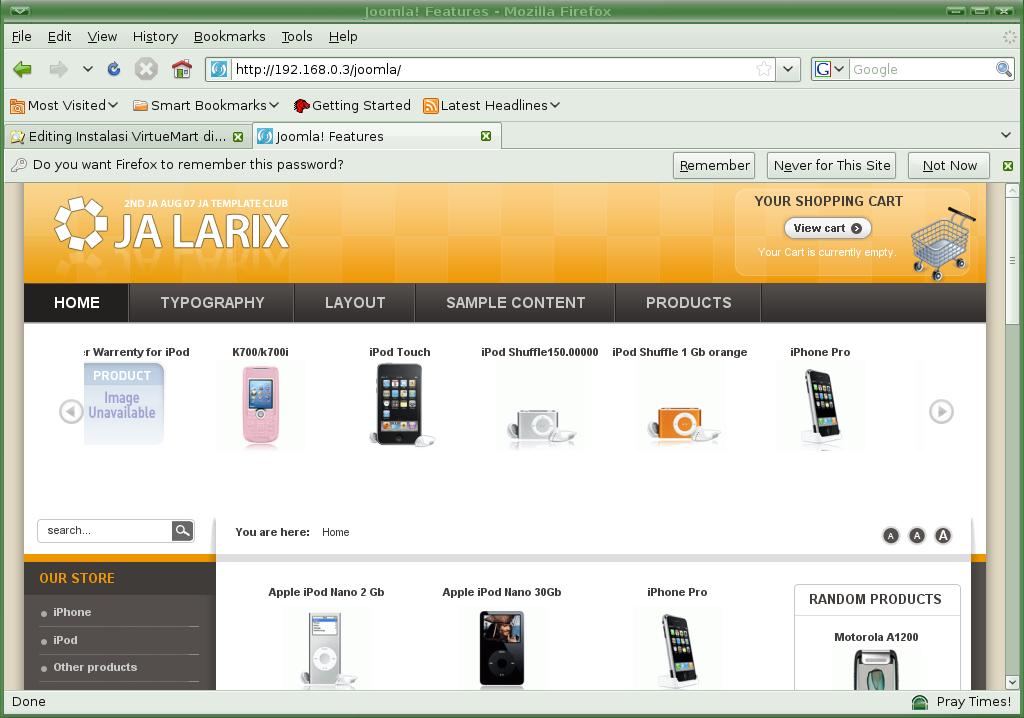This screenshot has width=1024, height=718.
Task: Click the site search text field
Action: click(104, 530)
